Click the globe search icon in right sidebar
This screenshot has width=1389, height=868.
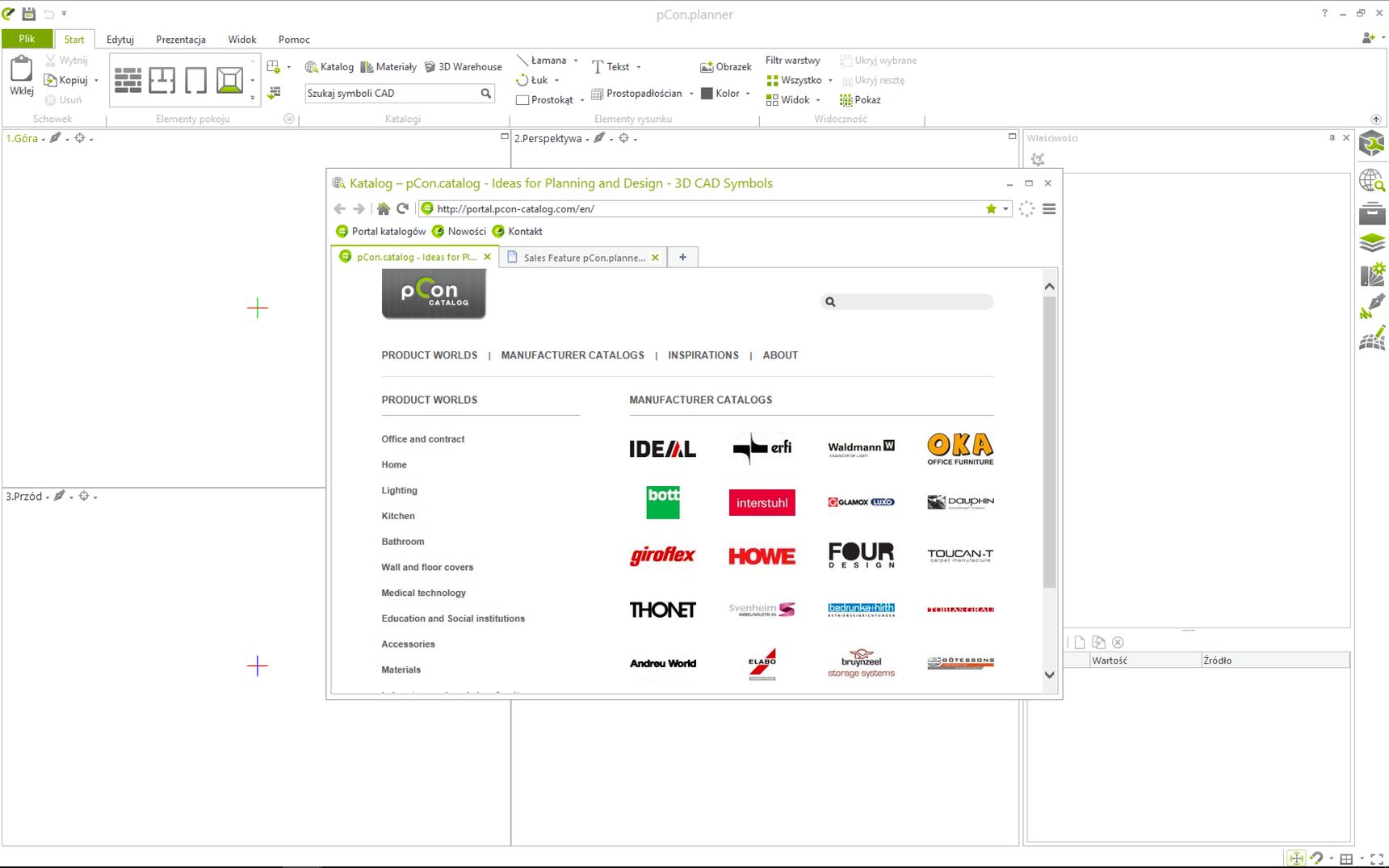tap(1372, 180)
